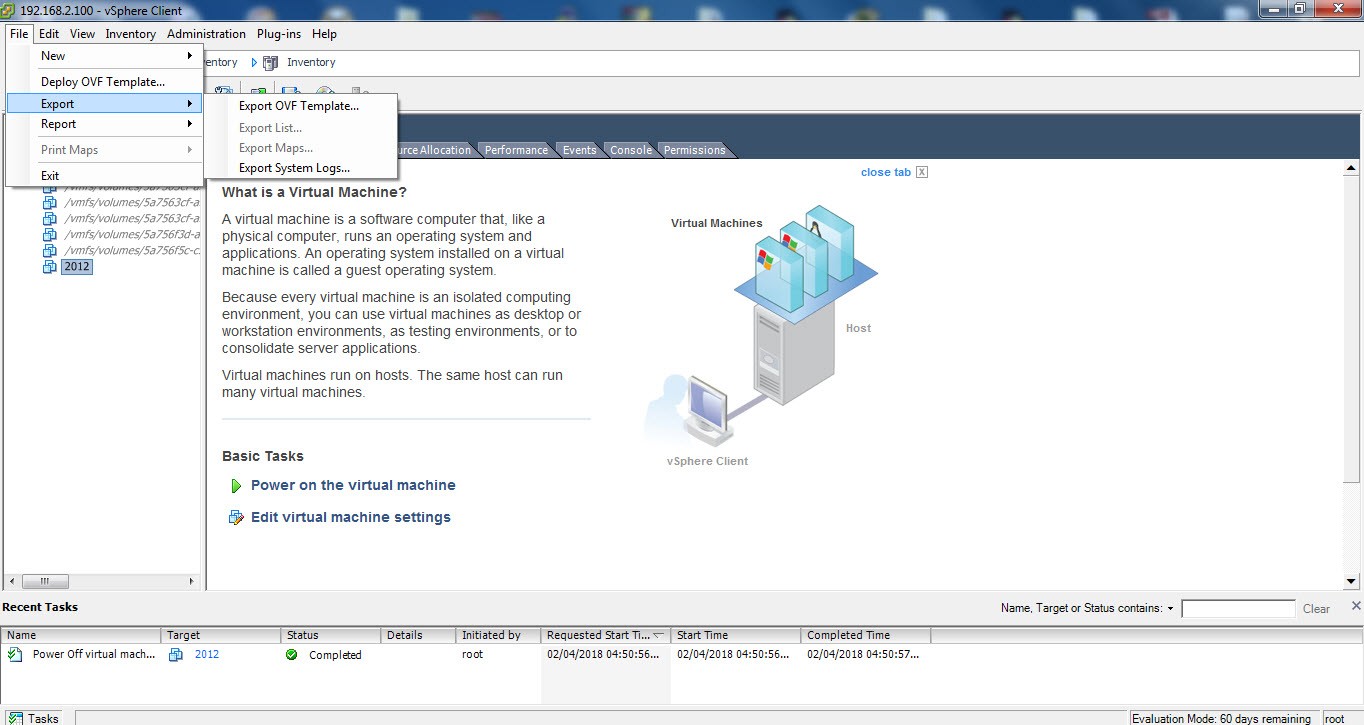The height and width of the screenshot is (725, 1364).
Task: Click the Details column header
Action: point(418,635)
